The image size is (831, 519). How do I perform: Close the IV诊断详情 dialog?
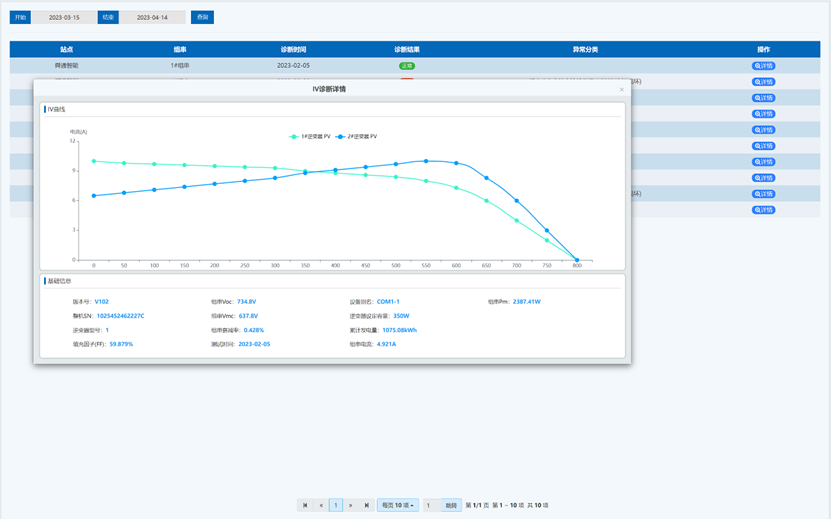pyautogui.click(x=621, y=90)
